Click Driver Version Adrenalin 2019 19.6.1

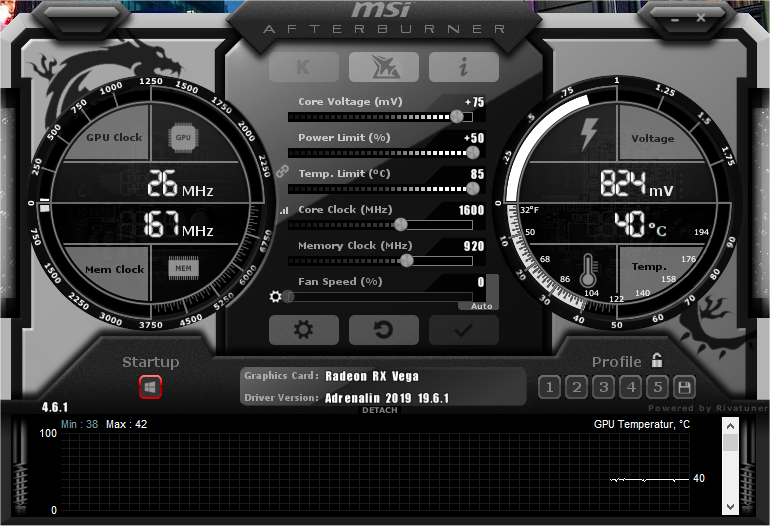387,398
